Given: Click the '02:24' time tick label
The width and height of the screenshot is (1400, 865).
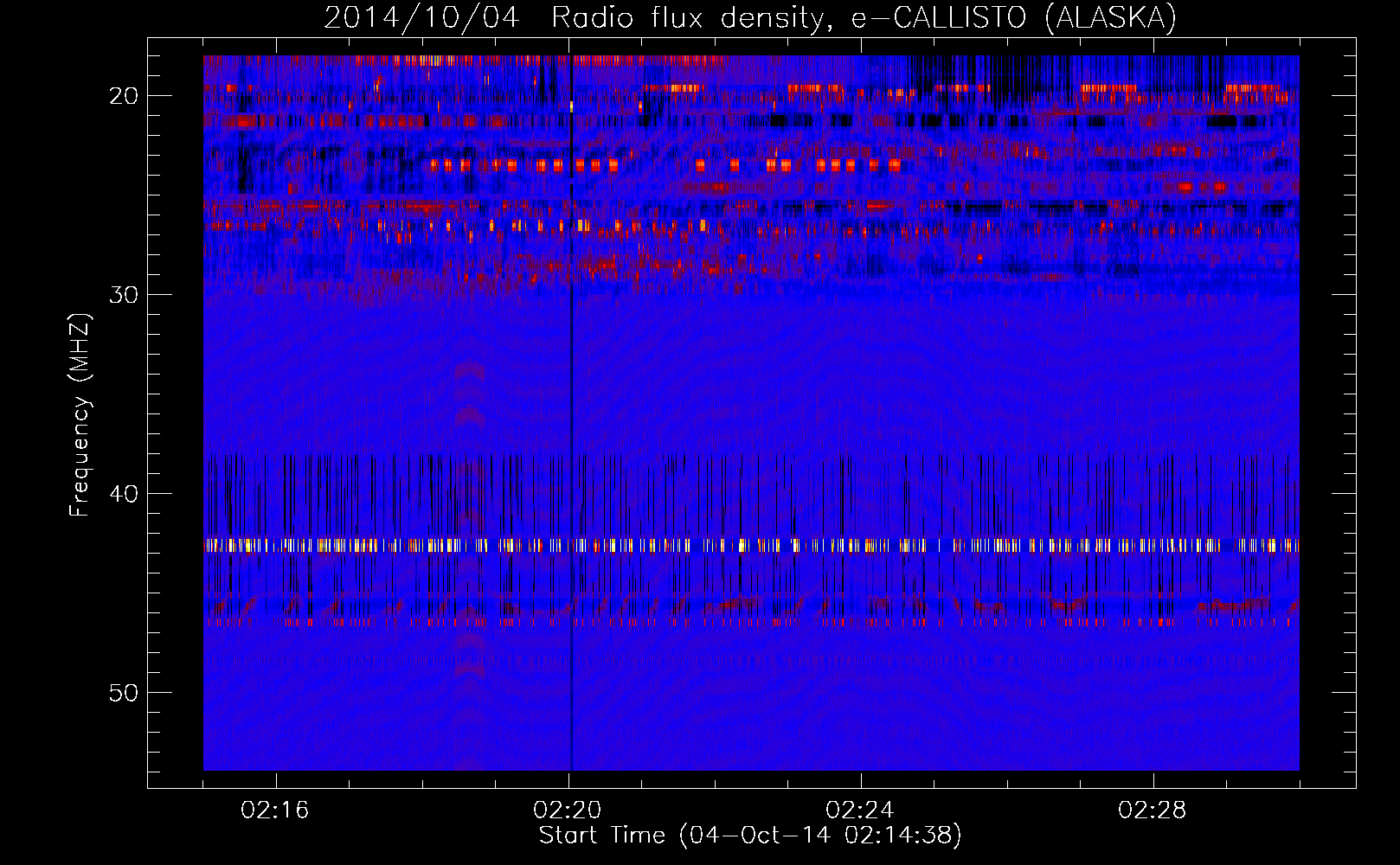Looking at the screenshot, I should point(860,811).
